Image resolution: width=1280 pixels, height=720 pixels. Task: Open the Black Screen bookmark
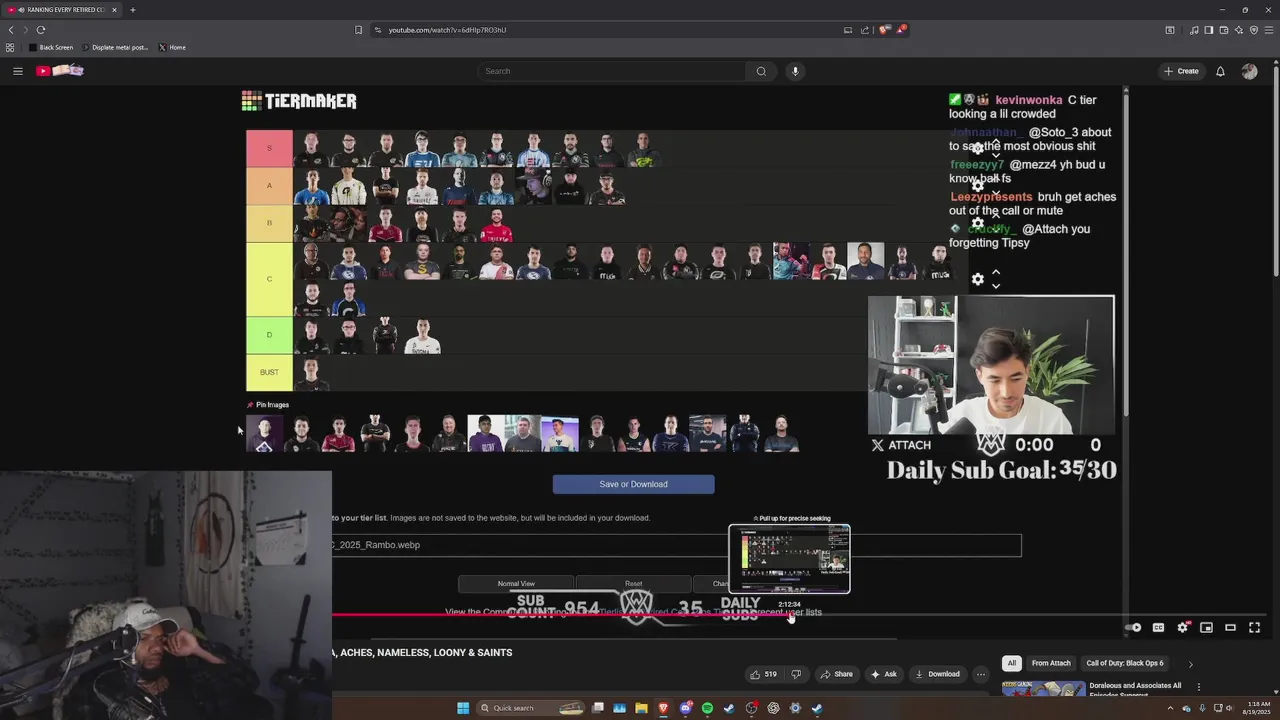[x=51, y=47]
